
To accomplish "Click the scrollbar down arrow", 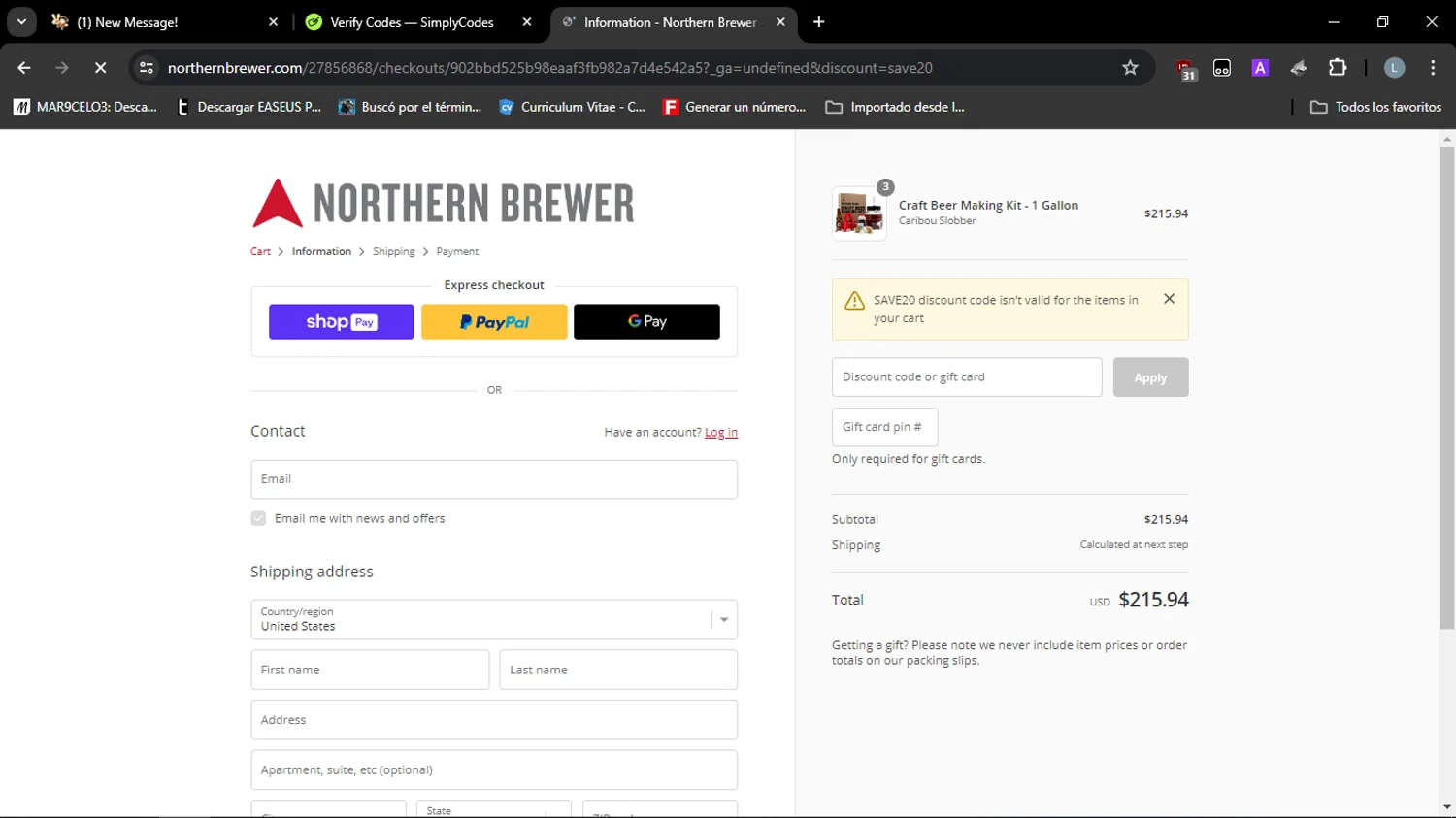I will pyautogui.click(x=1447, y=807).
